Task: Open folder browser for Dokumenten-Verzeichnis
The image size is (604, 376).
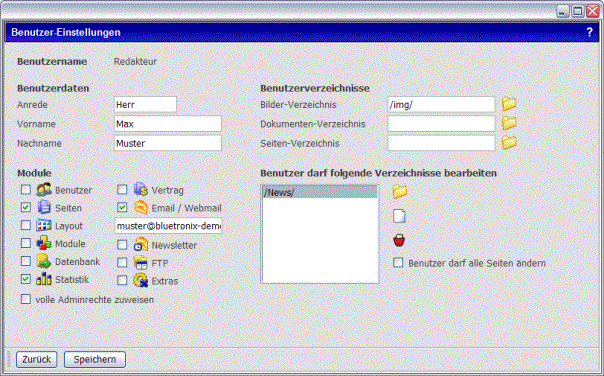Action: click(x=509, y=123)
